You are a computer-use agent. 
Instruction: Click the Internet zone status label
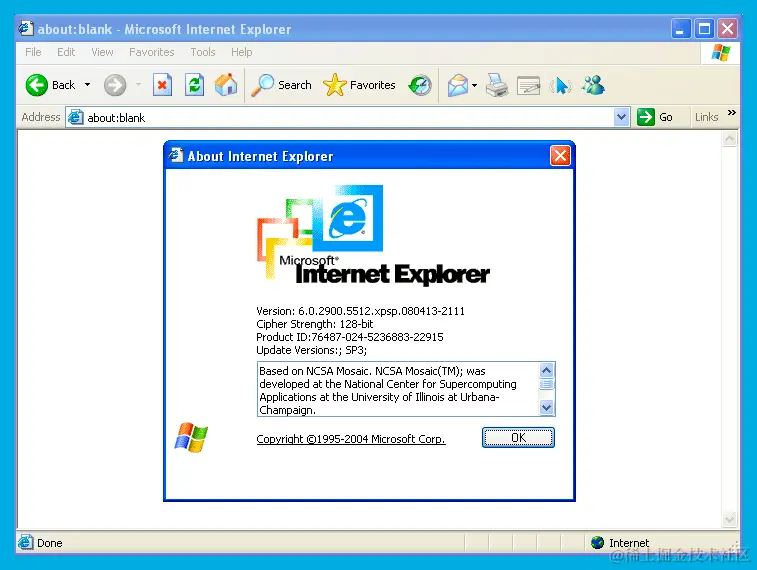[629, 543]
